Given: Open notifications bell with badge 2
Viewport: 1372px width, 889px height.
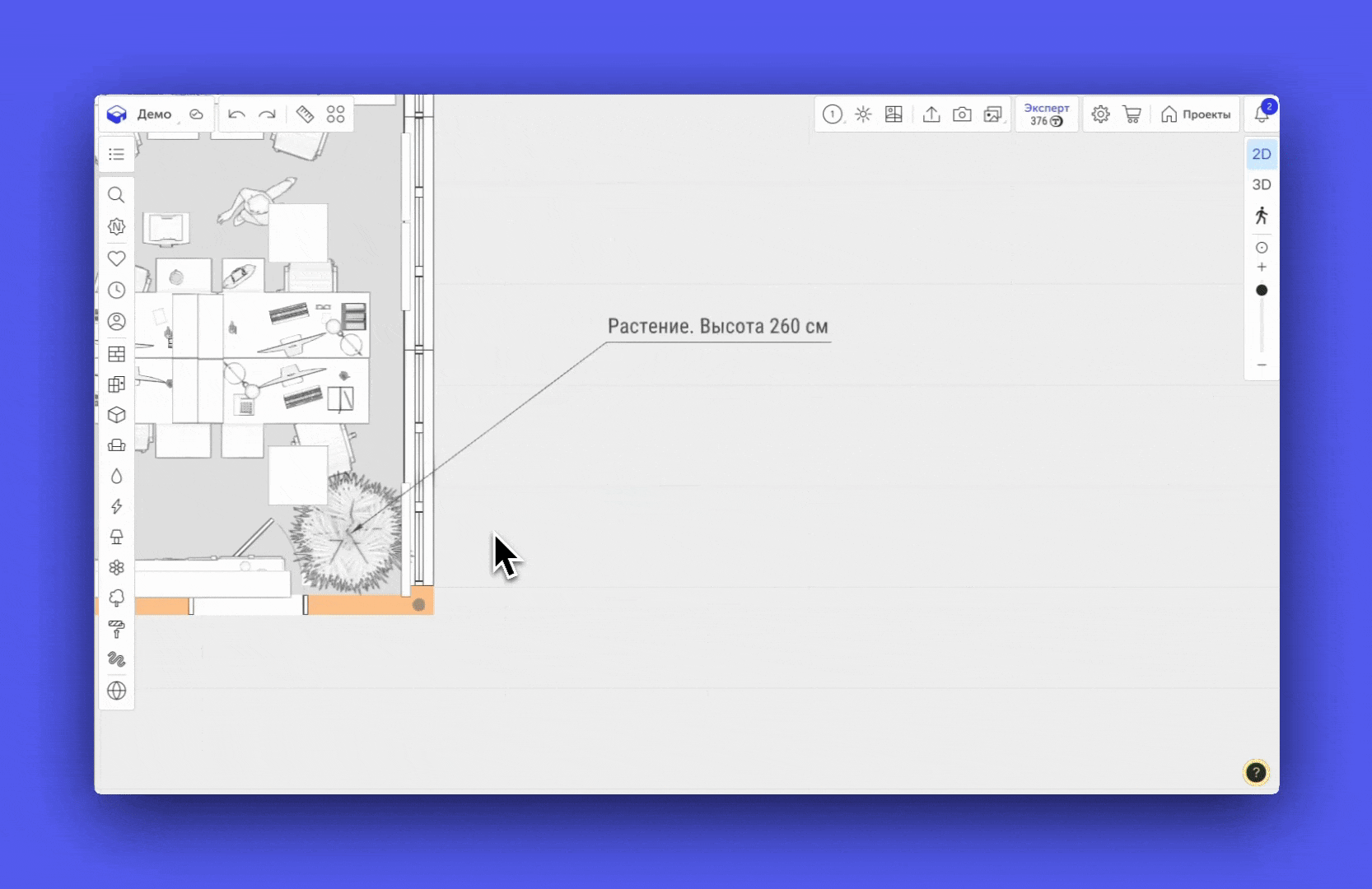Looking at the screenshot, I should (1262, 114).
